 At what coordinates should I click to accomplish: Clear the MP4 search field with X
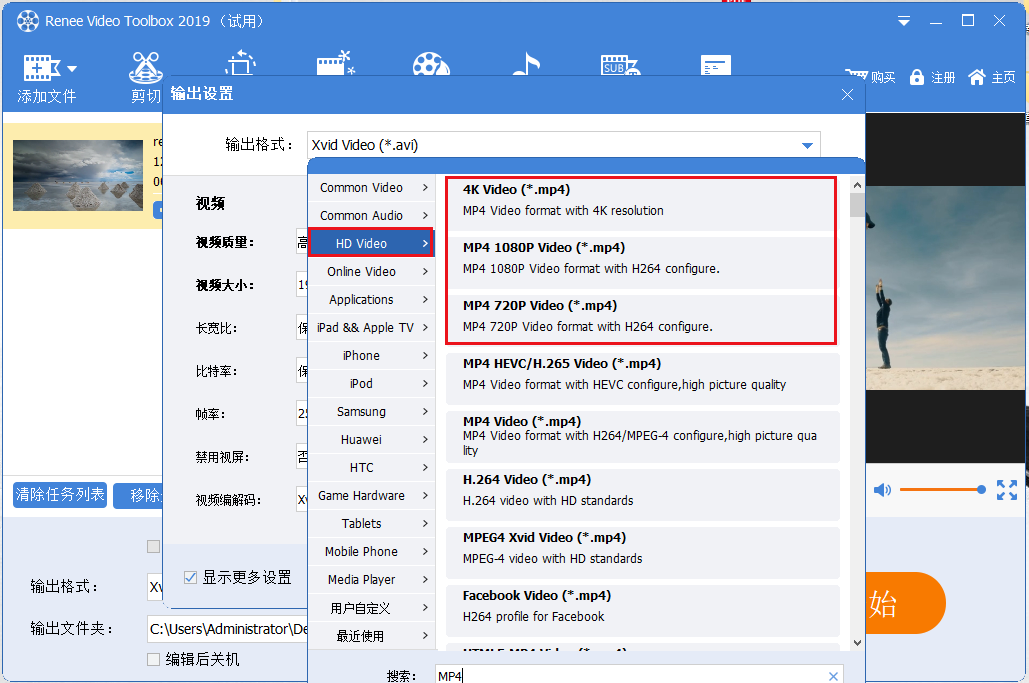click(x=833, y=676)
